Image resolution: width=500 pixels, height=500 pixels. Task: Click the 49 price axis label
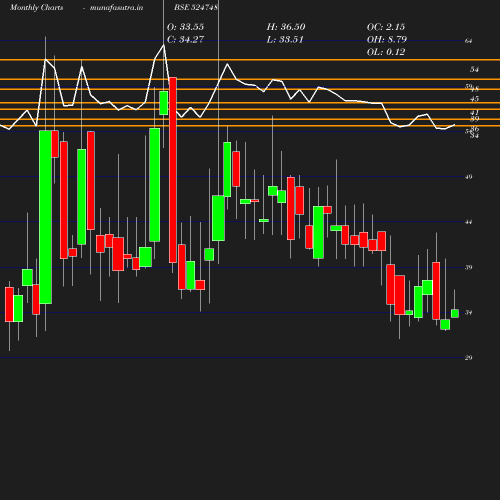(469, 177)
